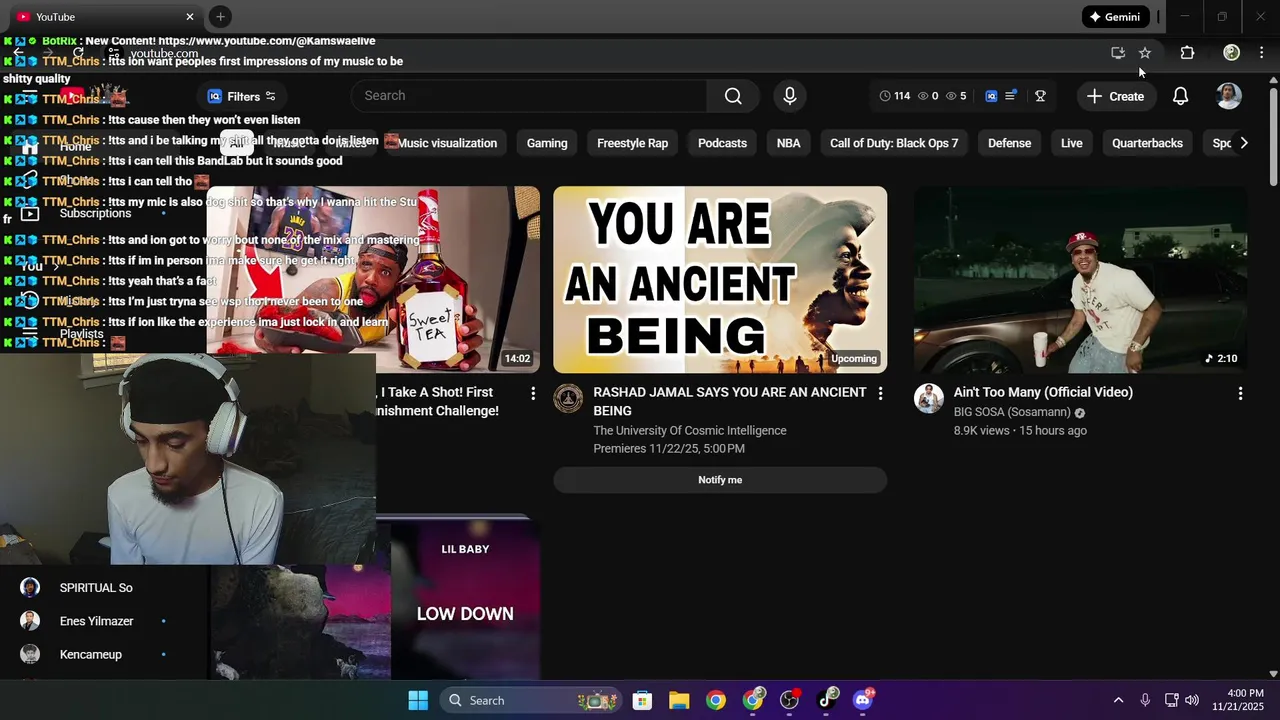Bookmark this page with the star icon
The height and width of the screenshot is (720, 1280).
click(x=1145, y=53)
